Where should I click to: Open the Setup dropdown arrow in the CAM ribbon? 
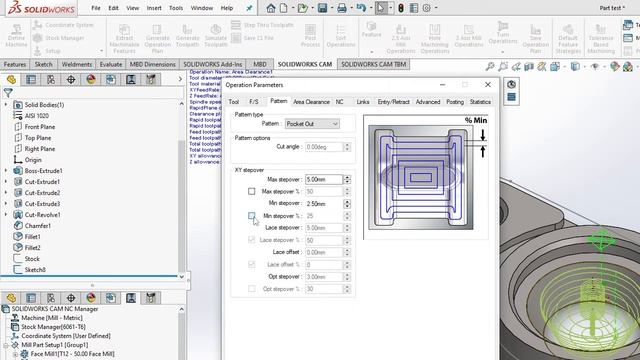[x=101, y=51]
